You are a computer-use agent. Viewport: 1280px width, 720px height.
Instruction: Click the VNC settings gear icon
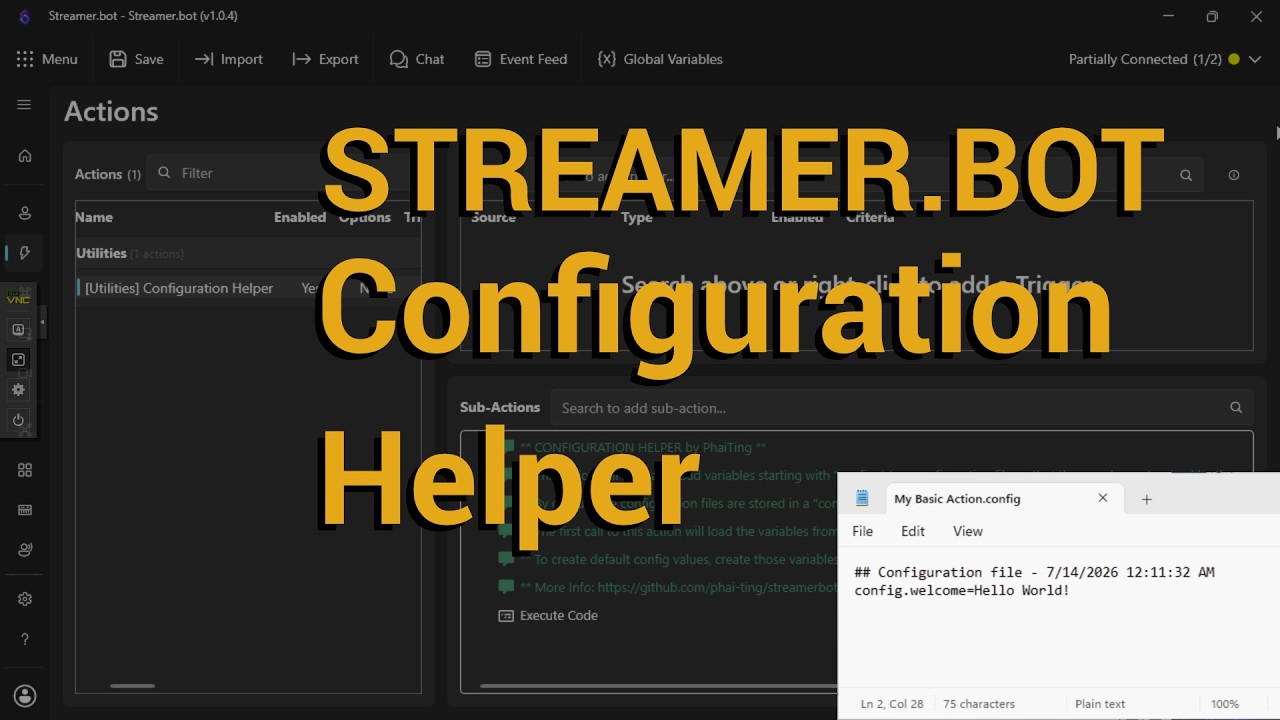pyautogui.click(x=18, y=389)
